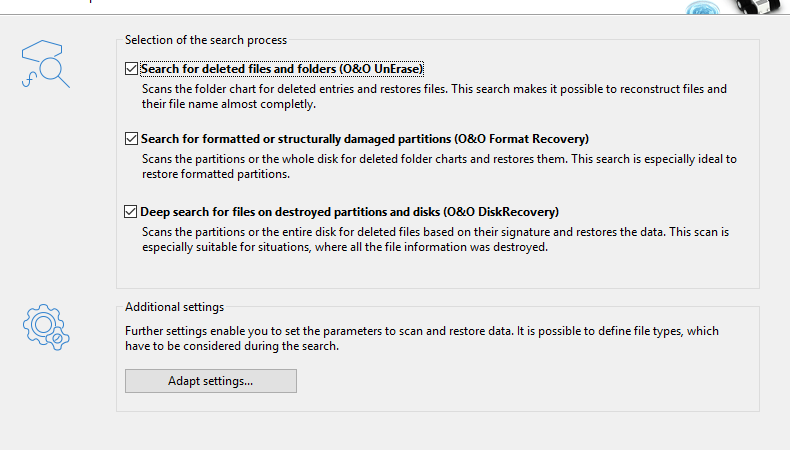The image size is (790, 450).
Task: Click the 'Further settings enable you' paragraph
Action: tap(422, 338)
